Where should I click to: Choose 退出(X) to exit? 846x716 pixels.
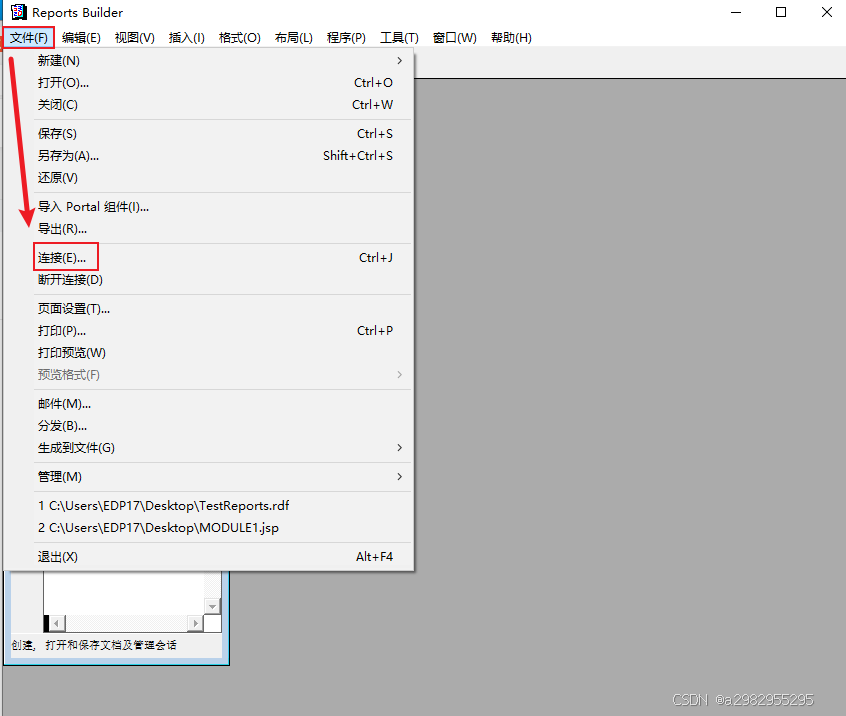222,556
